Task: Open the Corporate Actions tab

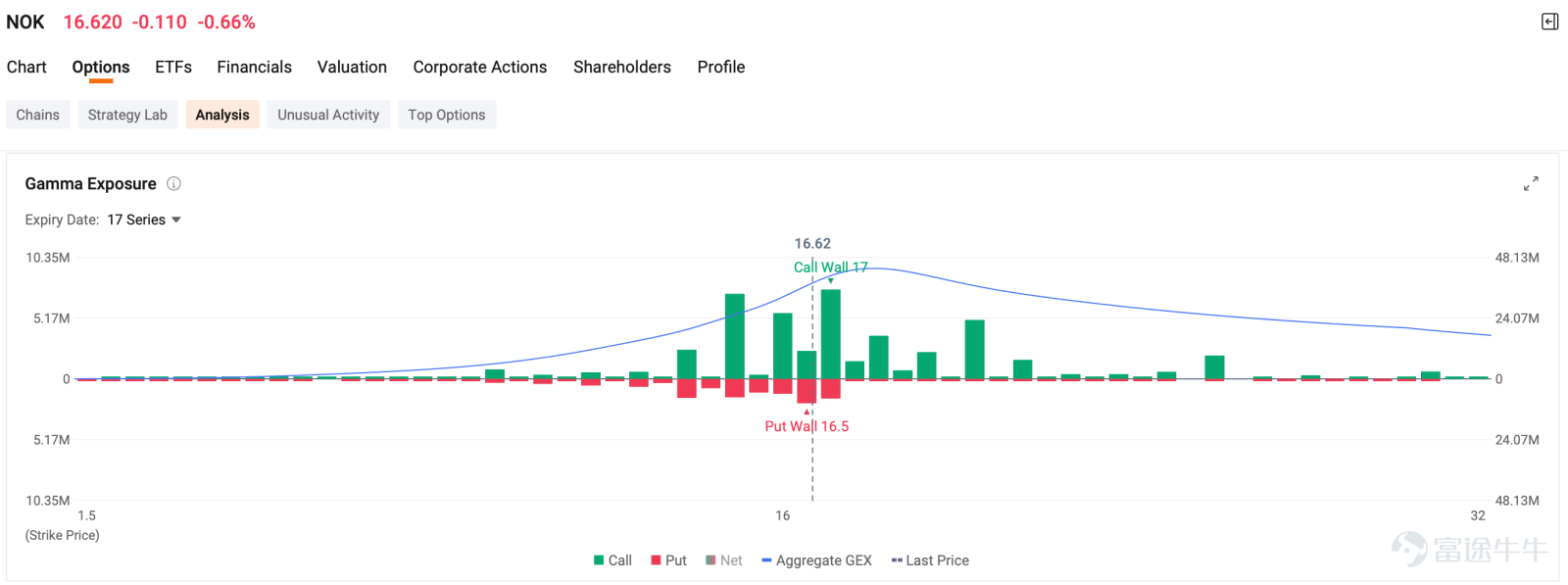Action: 480,67
